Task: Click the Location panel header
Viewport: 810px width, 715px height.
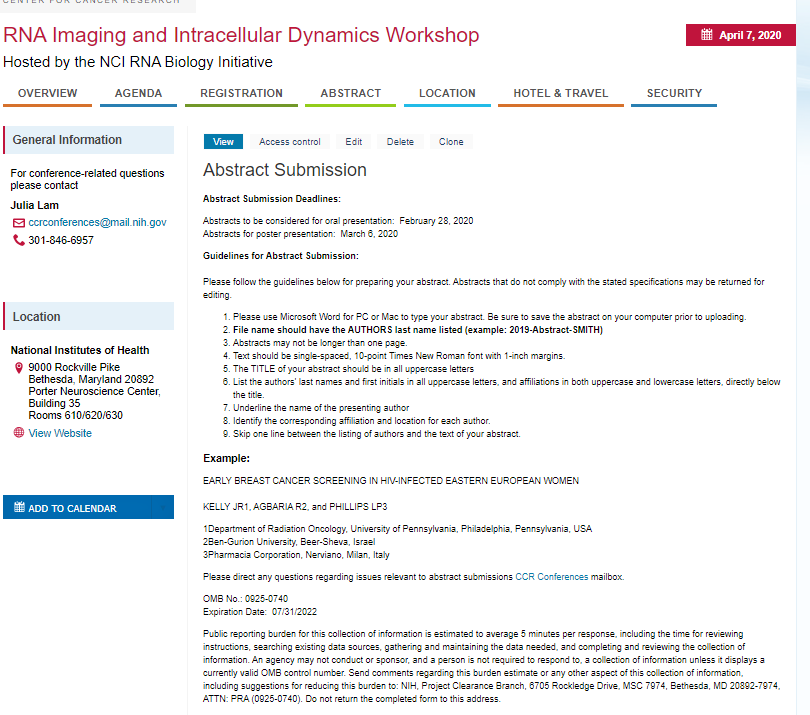Action: click(88, 316)
